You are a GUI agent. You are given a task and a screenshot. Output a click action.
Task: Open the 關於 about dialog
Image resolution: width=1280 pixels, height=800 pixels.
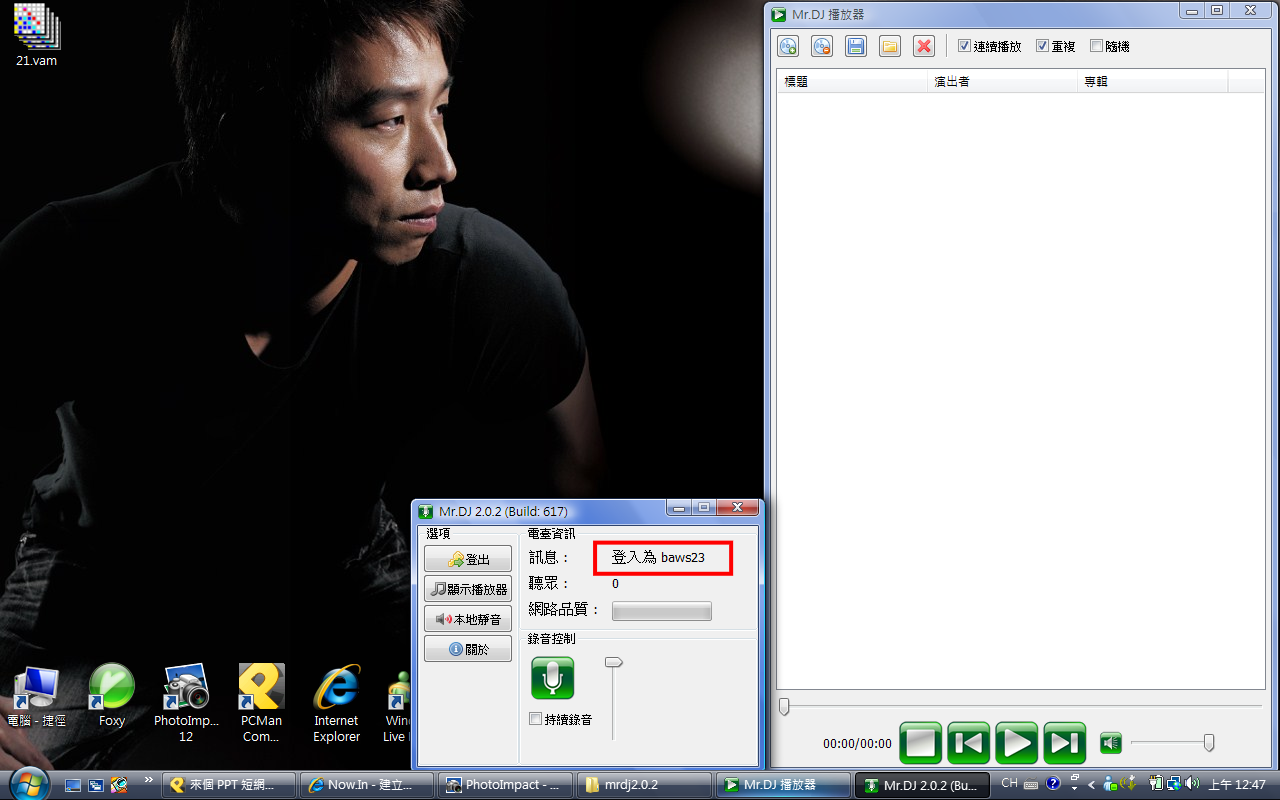(468, 649)
